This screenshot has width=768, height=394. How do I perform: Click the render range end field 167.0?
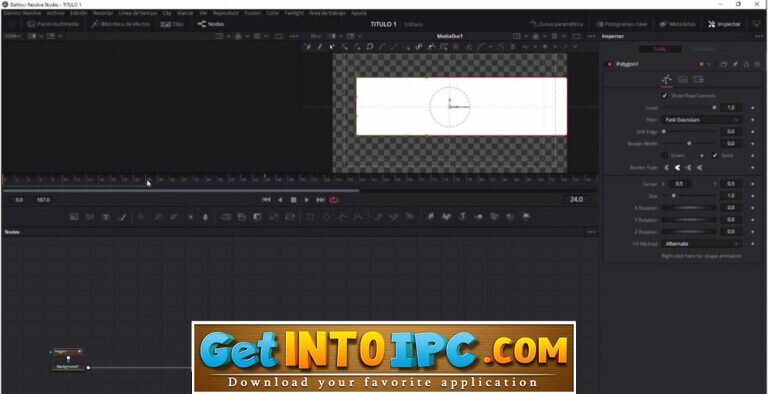pos(43,200)
